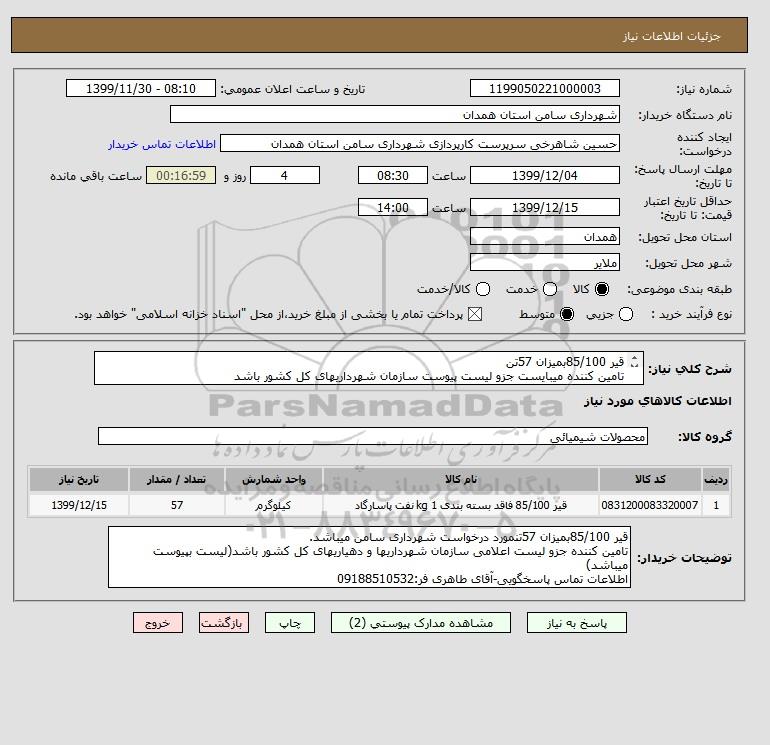Click the اطلاعات کالاهای مورد نیاز heading
The image size is (770, 745).
pos(658,401)
